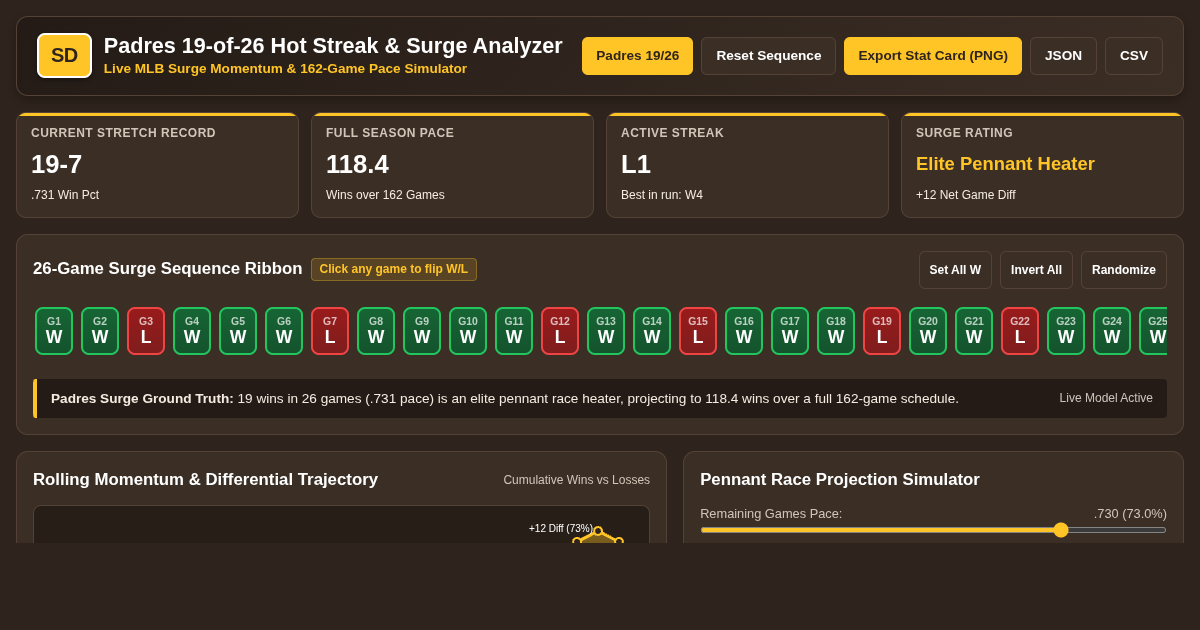Click 'Wins over 162 Games' text
The image size is (1200, 630).
click(x=385, y=195)
